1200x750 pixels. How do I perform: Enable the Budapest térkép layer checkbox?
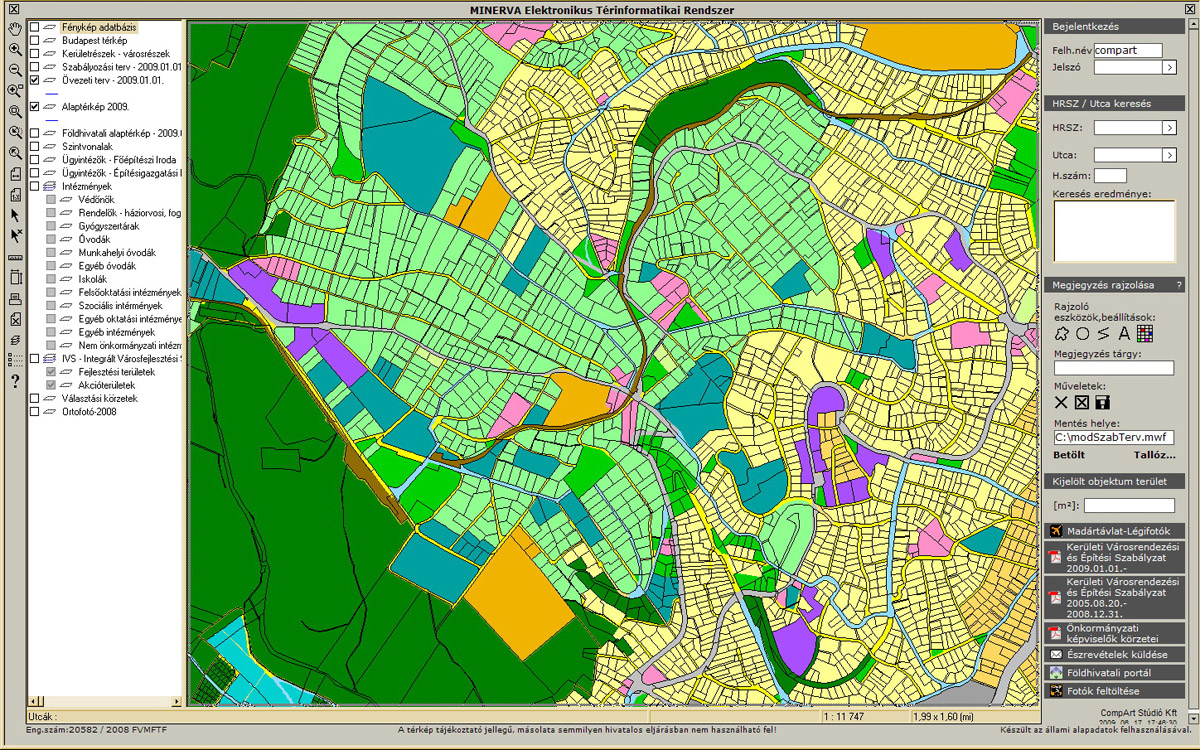pyautogui.click(x=35, y=40)
